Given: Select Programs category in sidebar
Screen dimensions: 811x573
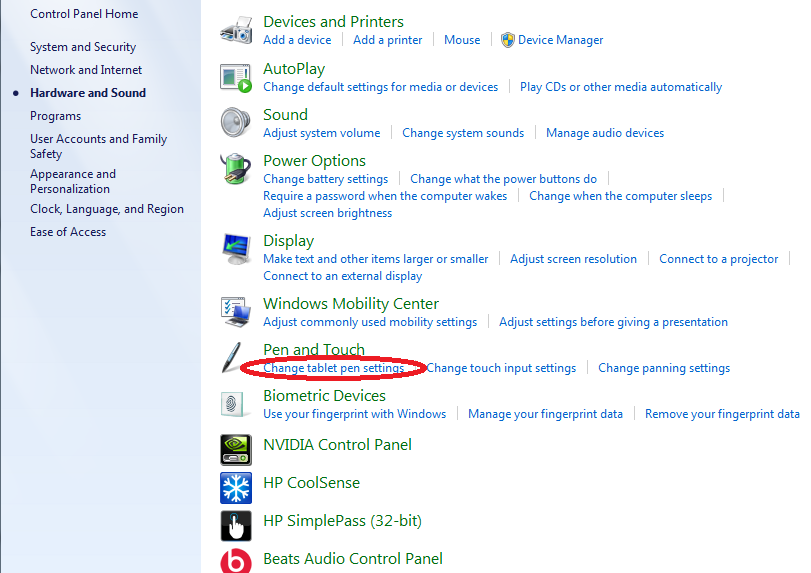Looking at the screenshot, I should click(55, 116).
